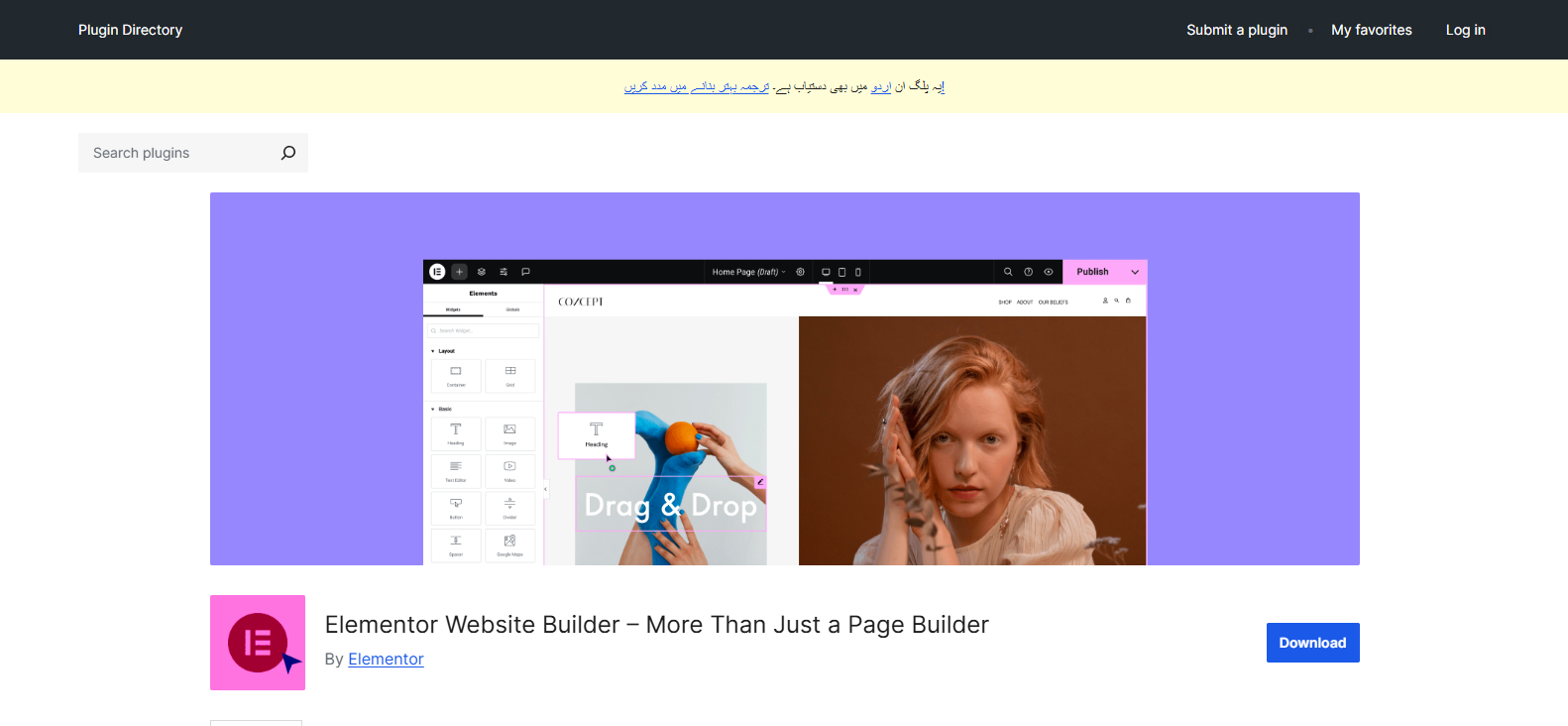Switch to mobile device view icon
Image resolution: width=1568 pixels, height=726 pixels.
pos(858,272)
